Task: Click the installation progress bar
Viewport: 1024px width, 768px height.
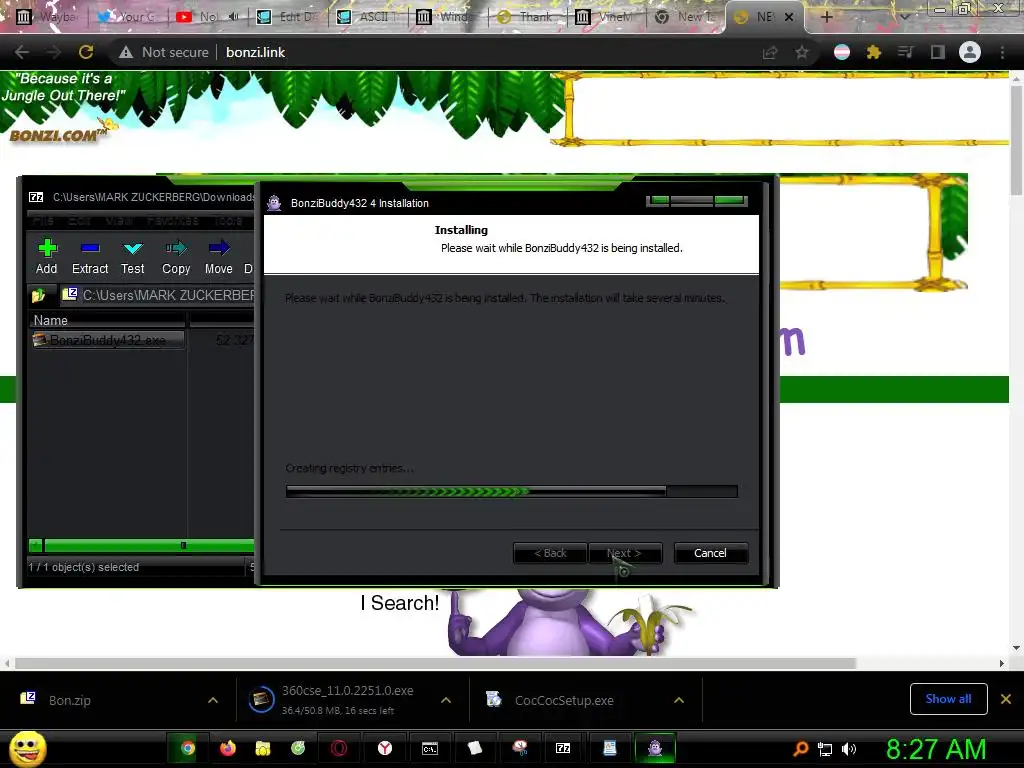Action: 511,491
